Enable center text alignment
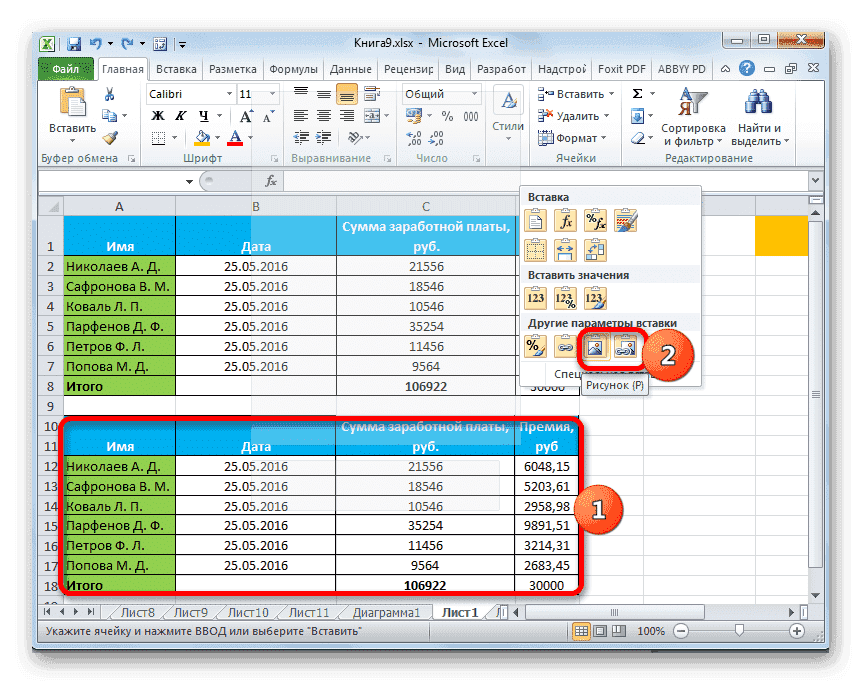The height and width of the screenshot is (685, 861). 322,116
